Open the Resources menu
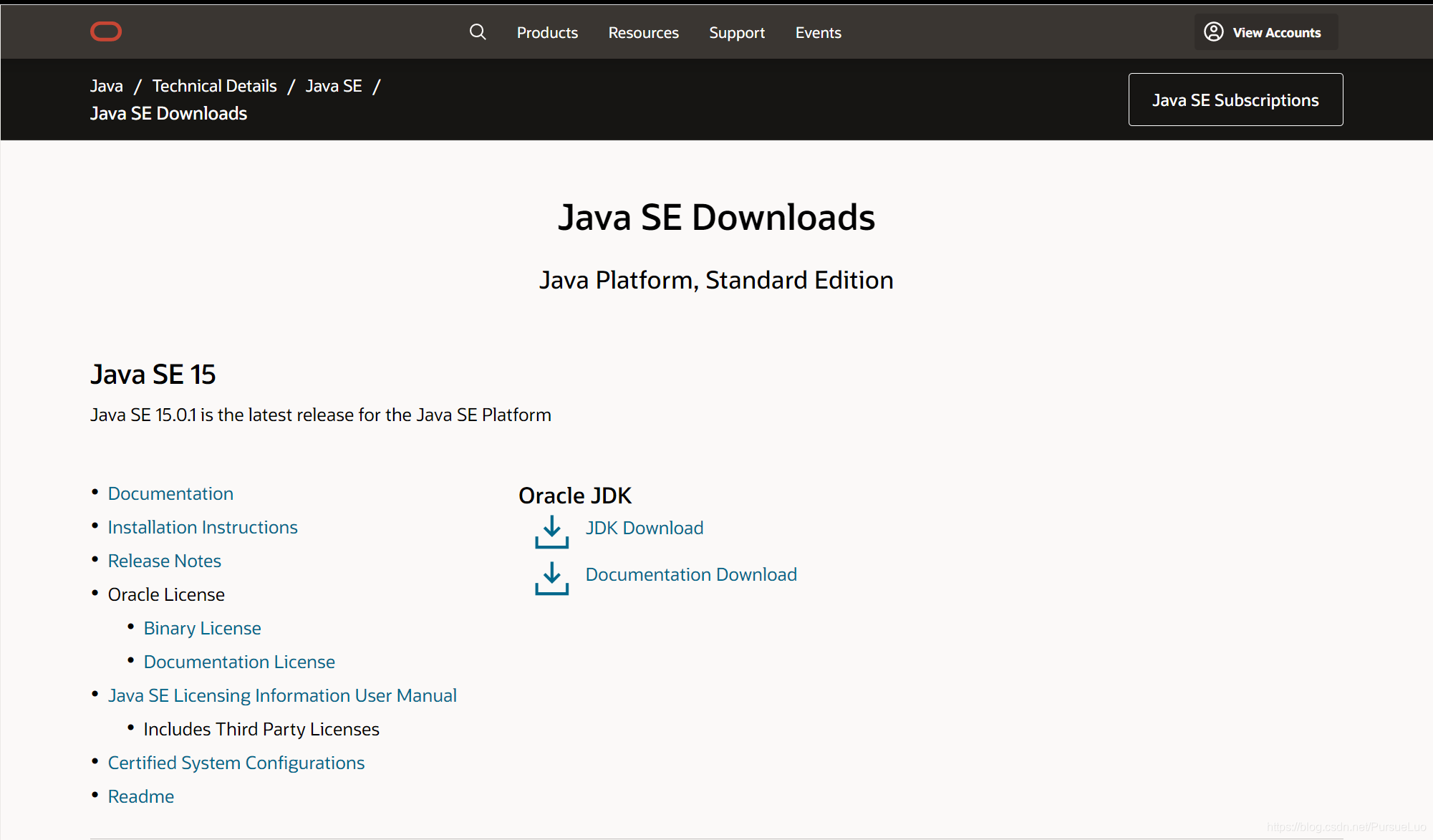 point(643,33)
